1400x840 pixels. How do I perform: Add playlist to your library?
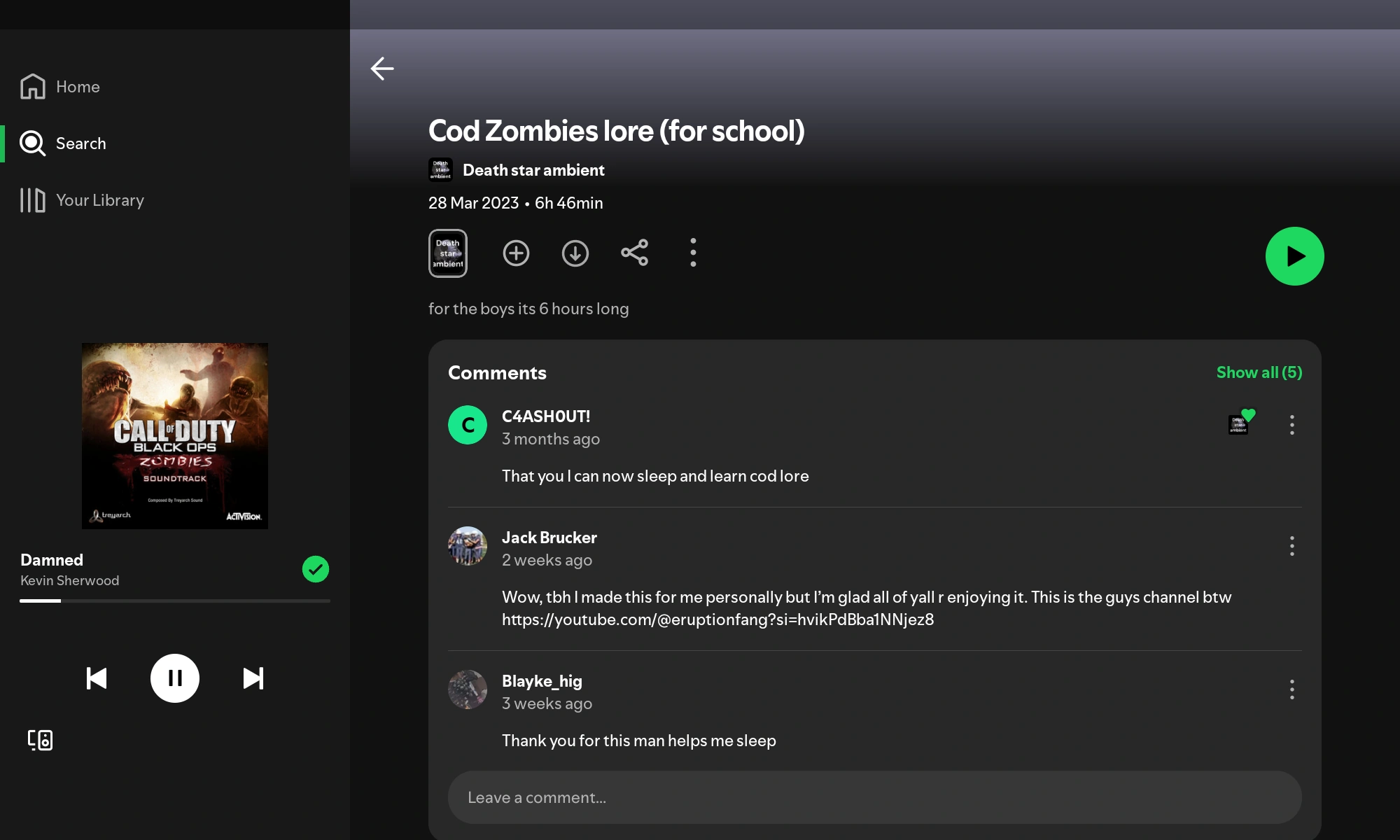517,253
